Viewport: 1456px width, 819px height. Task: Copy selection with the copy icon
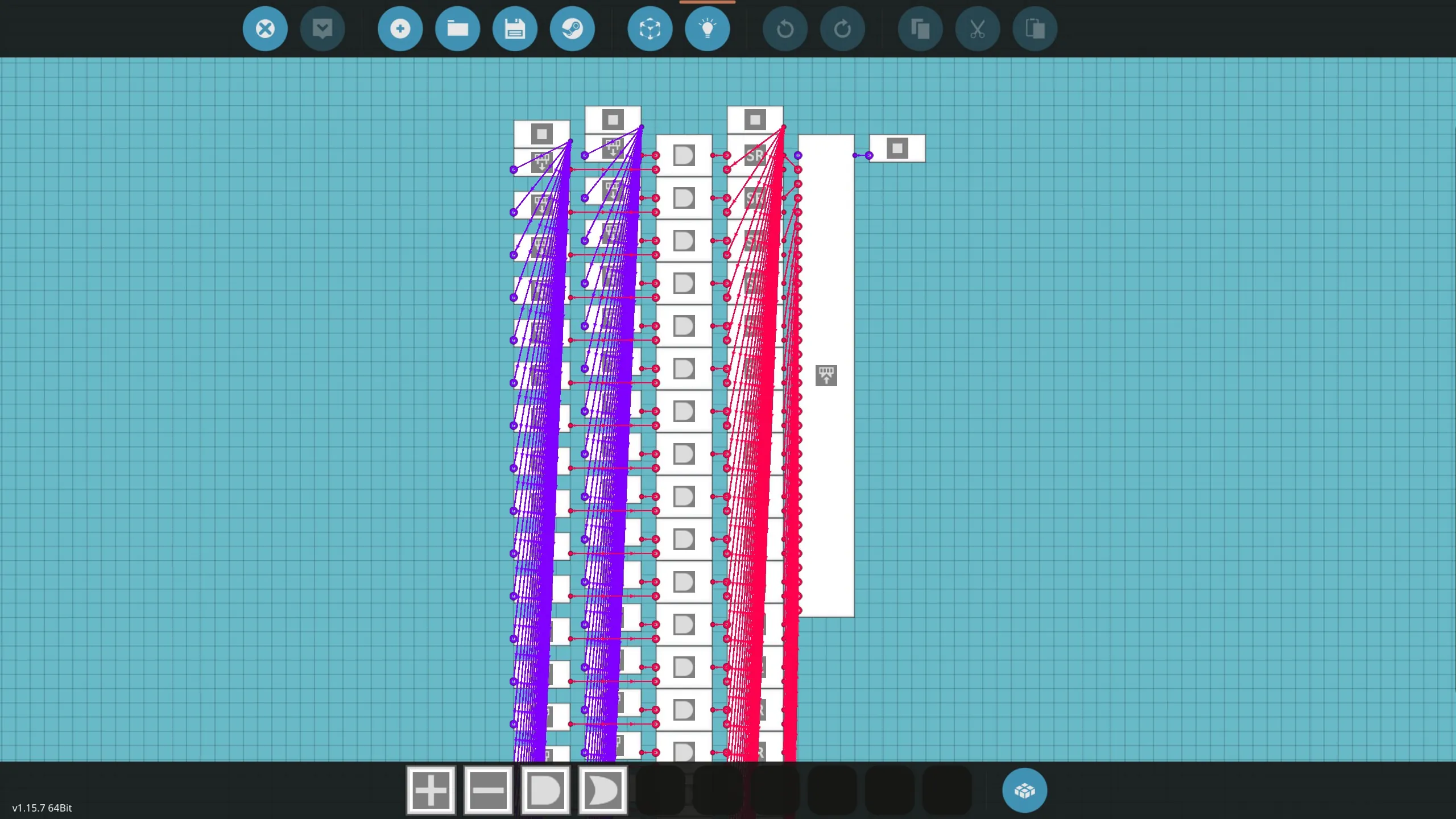click(x=920, y=28)
